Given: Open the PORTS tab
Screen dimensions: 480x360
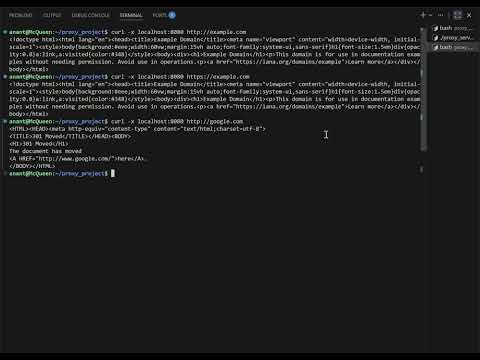Looking at the screenshot, I should [159, 15].
